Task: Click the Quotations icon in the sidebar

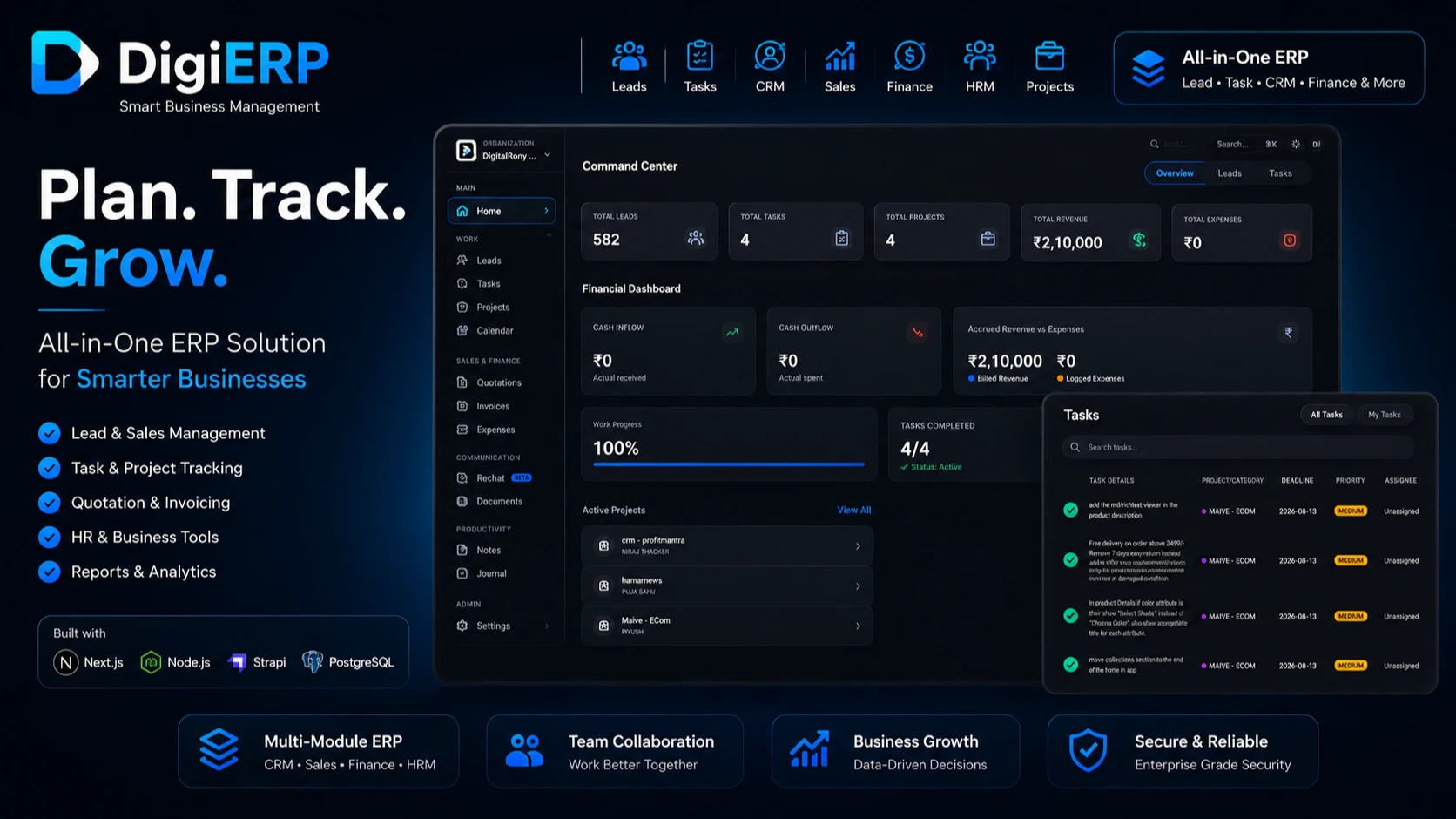Action: [x=462, y=382]
